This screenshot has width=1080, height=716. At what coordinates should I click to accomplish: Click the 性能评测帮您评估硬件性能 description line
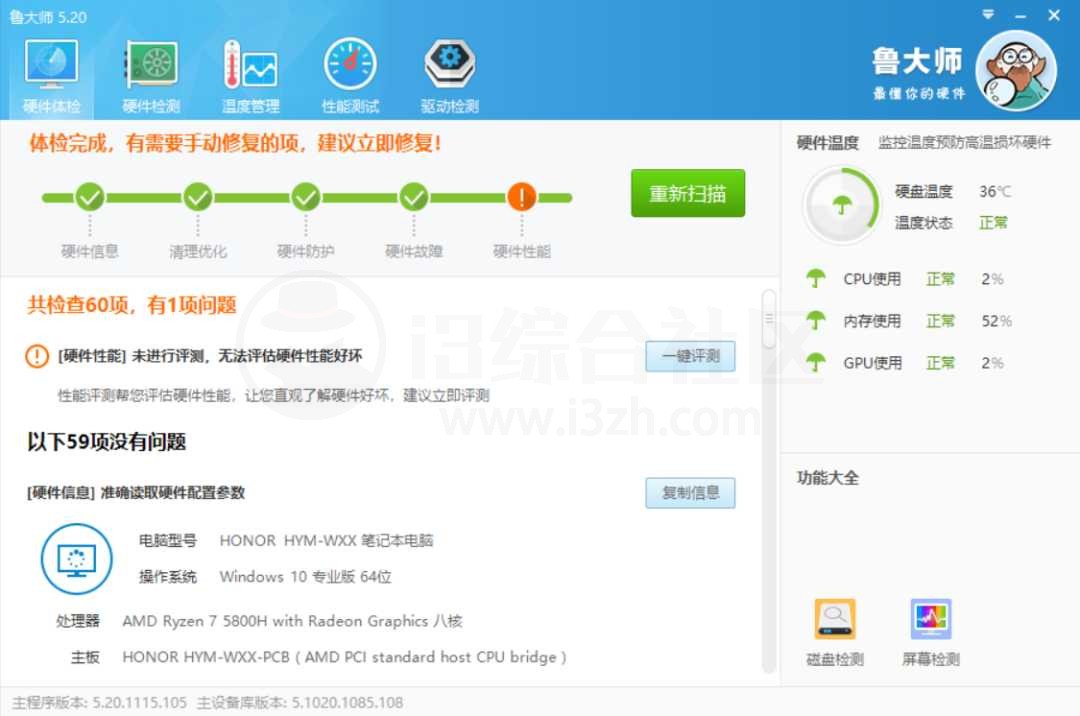coord(273,395)
